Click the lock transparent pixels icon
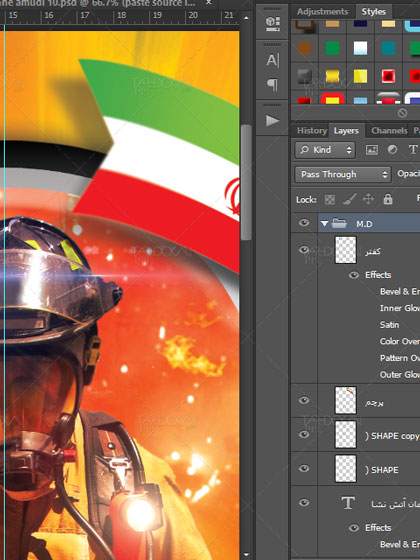This screenshot has height=560, width=420. [330, 199]
